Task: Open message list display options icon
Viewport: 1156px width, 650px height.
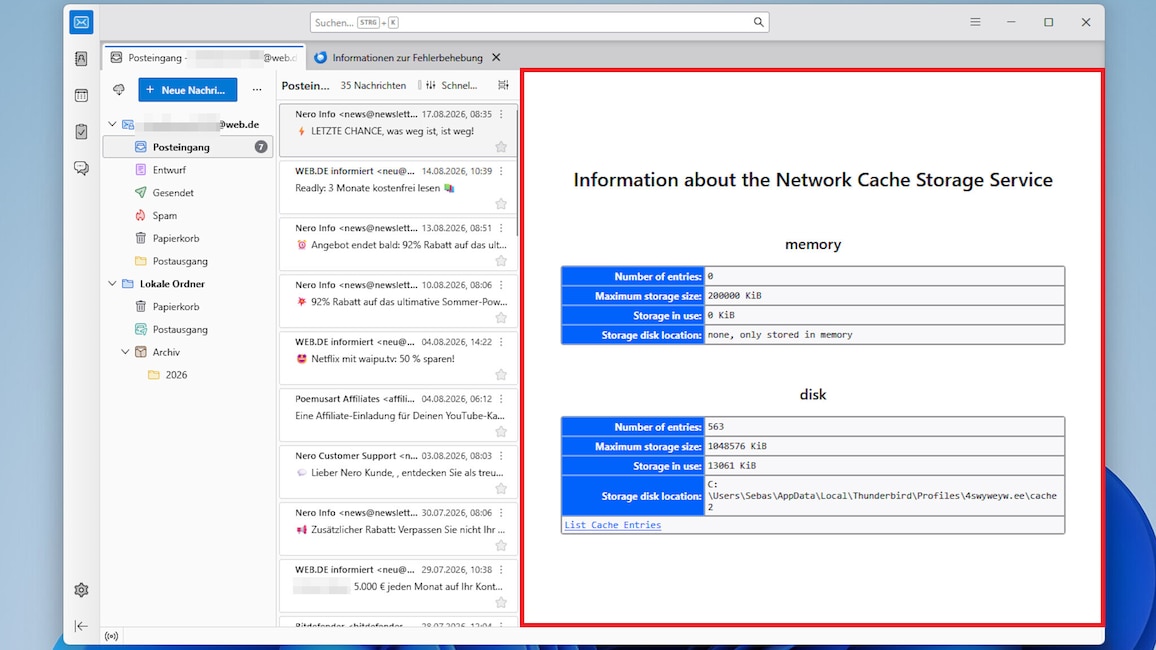Action: coord(503,85)
